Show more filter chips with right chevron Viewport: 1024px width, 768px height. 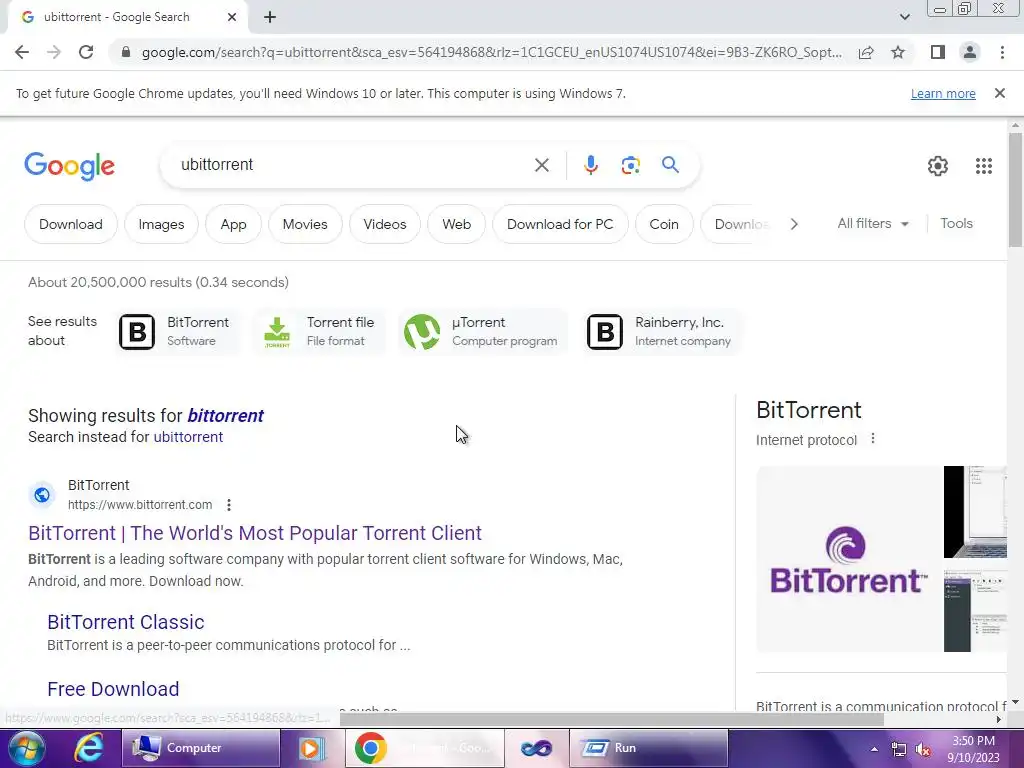coord(793,224)
